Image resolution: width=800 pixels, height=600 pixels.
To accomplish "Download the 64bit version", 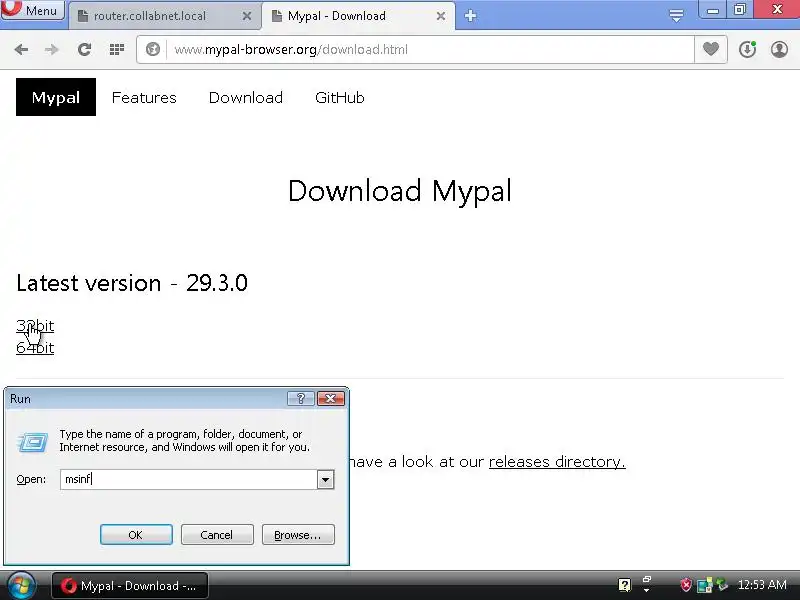I will pyautogui.click(x=35, y=348).
